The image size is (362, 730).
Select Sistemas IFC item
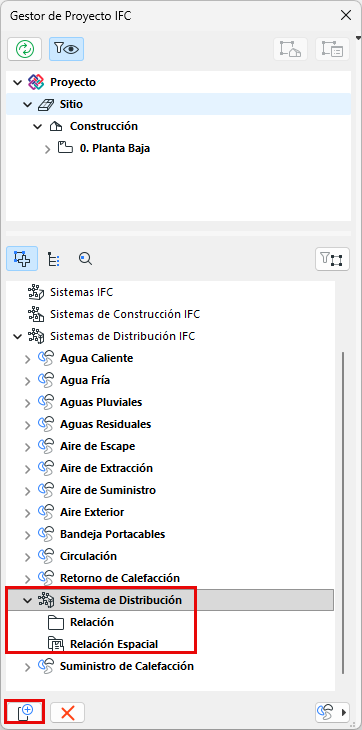click(81, 292)
